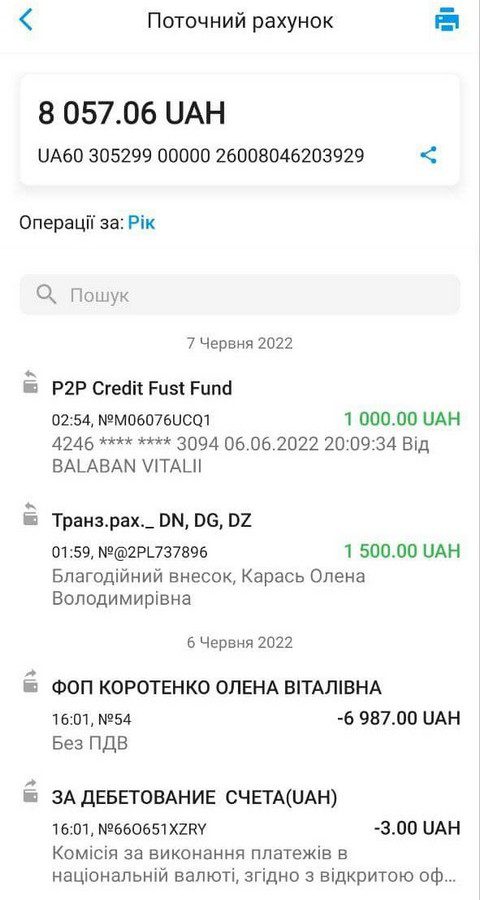This screenshot has height=900, width=480.
Task: Print the account statement
Action: 447,21
